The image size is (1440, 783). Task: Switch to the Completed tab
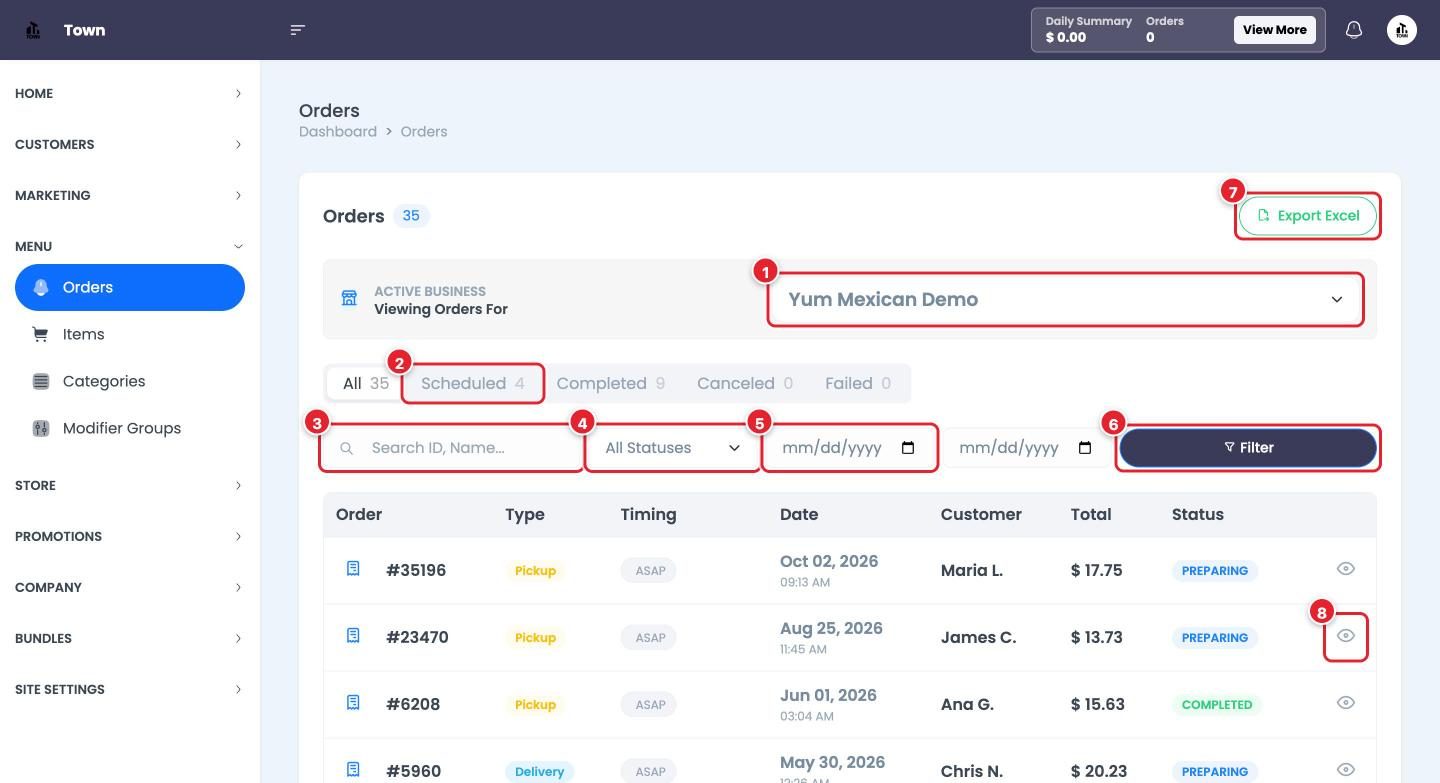pyautogui.click(x=610, y=383)
